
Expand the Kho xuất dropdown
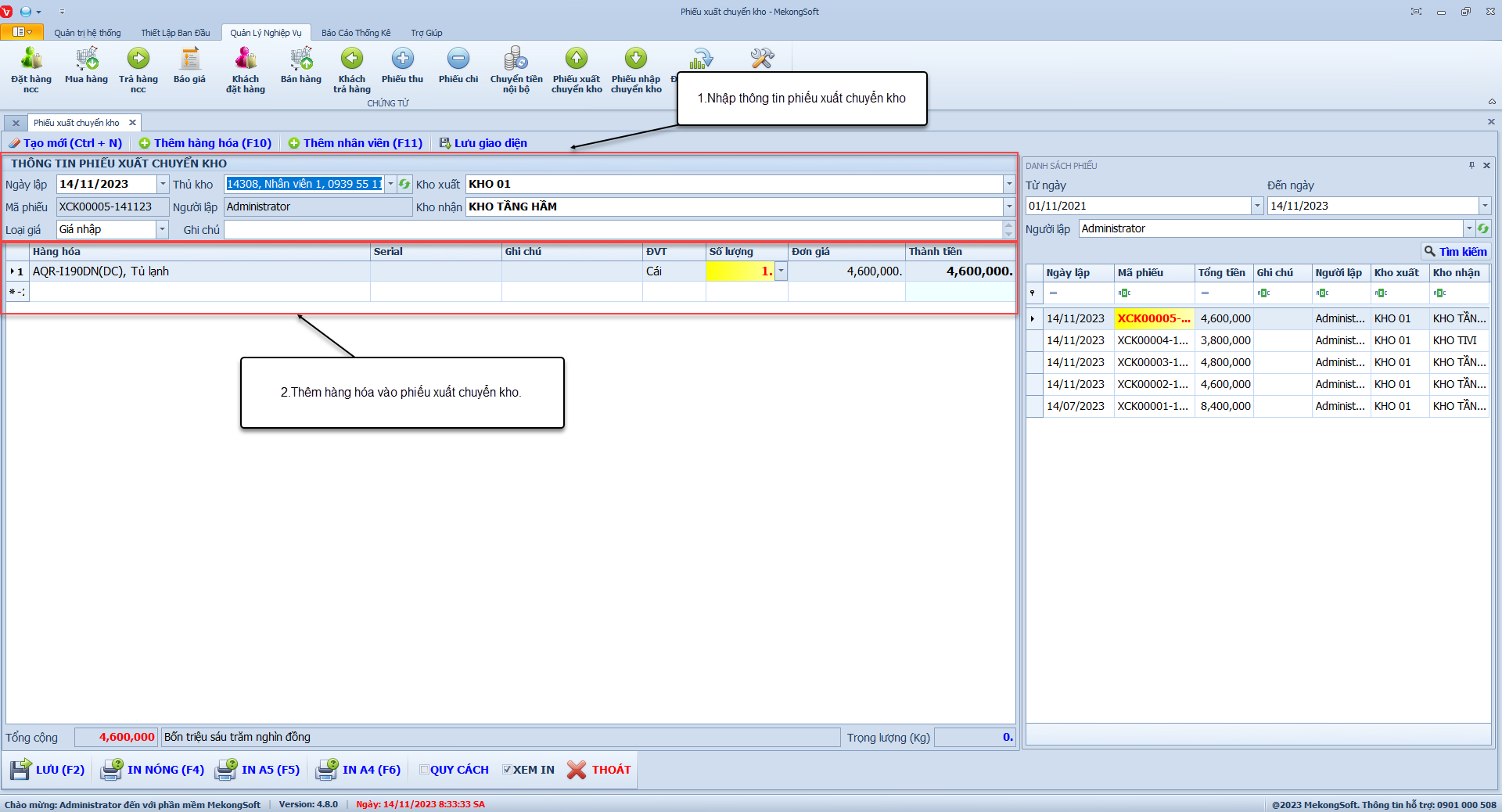click(x=1008, y=185)
